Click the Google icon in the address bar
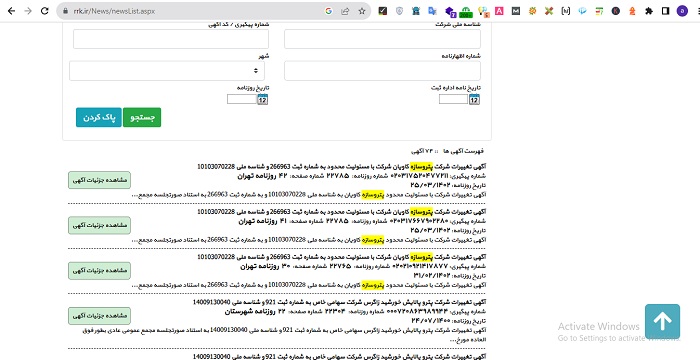The height and width of the screenshot is (360, 700). pyautogui.click(x=329, y=11)
